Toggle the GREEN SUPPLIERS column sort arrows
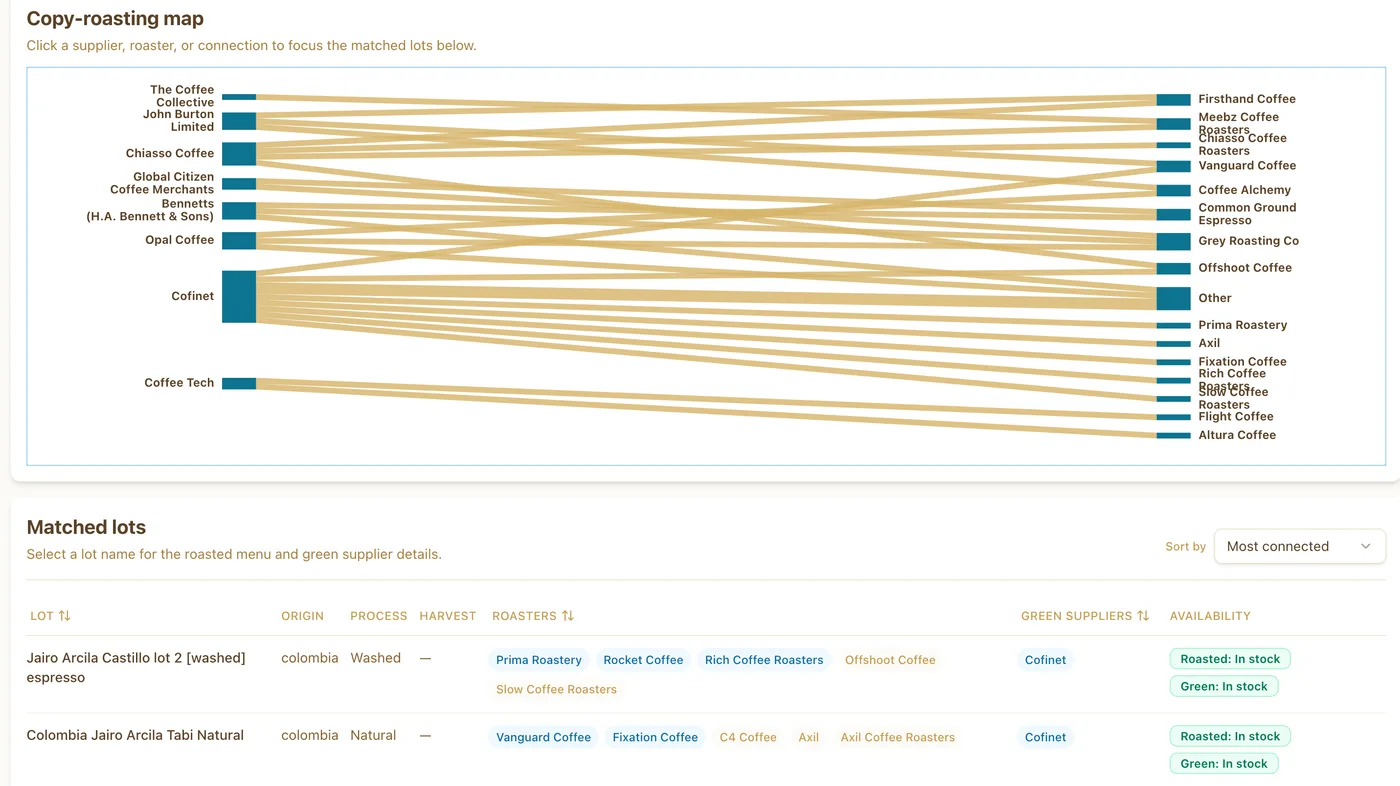This screenshot has height=786, width=1400. [x=1143, y=616]
